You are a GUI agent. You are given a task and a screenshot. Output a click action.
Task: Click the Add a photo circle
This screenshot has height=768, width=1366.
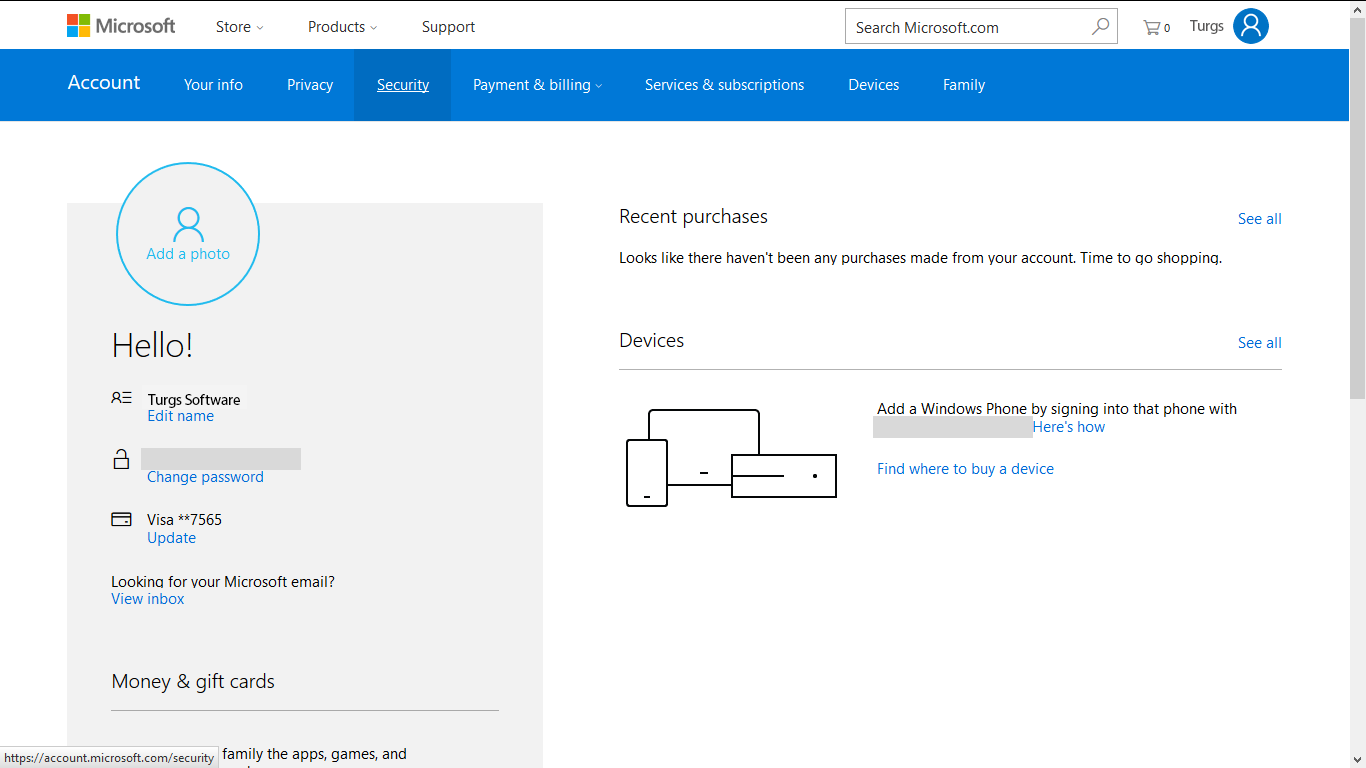click(x=188, y=234)
